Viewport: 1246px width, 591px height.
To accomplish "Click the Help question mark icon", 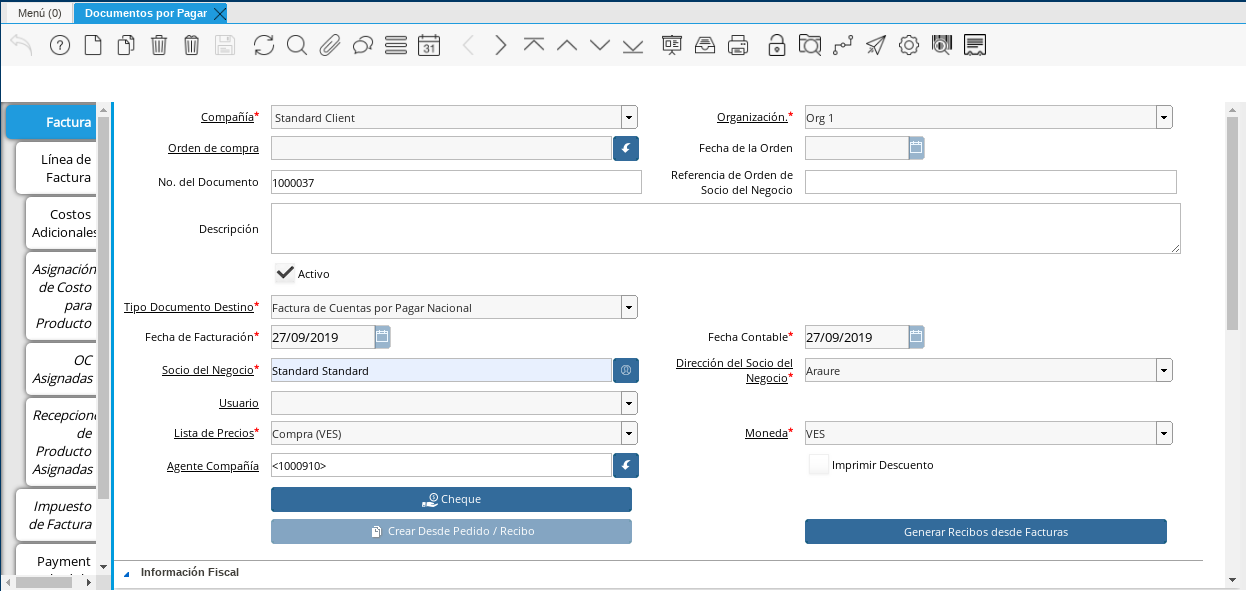I will (59, 45).
